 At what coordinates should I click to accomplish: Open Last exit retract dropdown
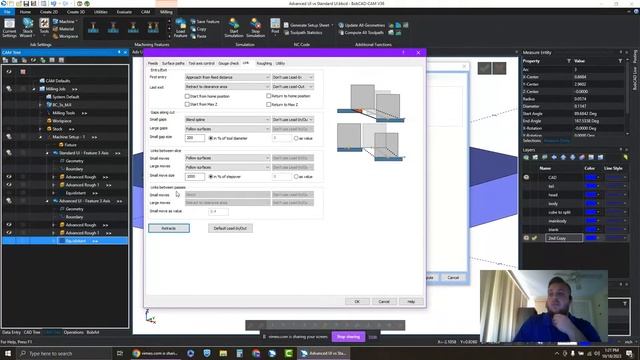227,87
